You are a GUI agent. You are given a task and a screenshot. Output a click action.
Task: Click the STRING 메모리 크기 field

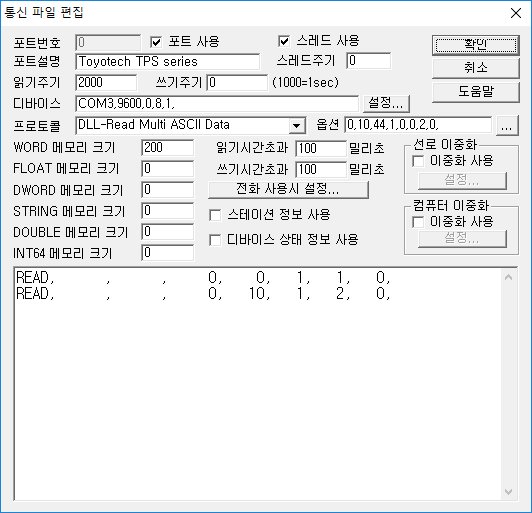(x=168, y=211)
